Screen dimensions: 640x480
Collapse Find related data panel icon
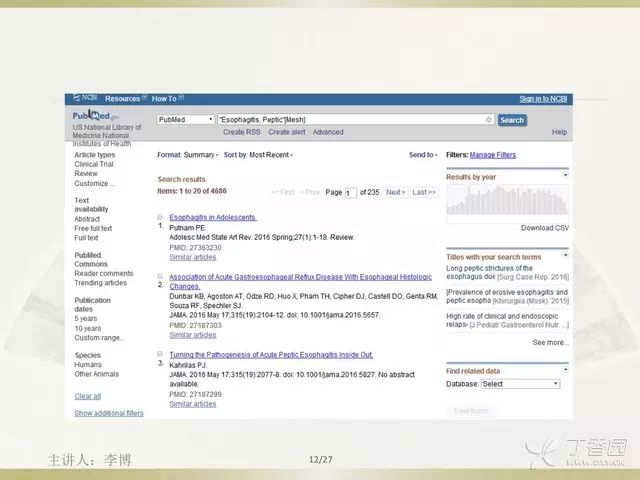point(565,369)
